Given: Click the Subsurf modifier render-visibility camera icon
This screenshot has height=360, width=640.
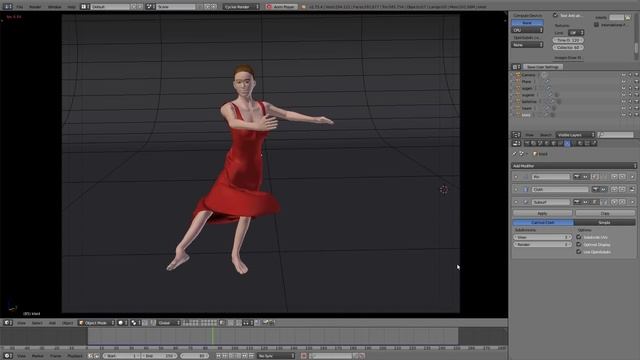Looking at the screenshot, I should click(577, 202).
